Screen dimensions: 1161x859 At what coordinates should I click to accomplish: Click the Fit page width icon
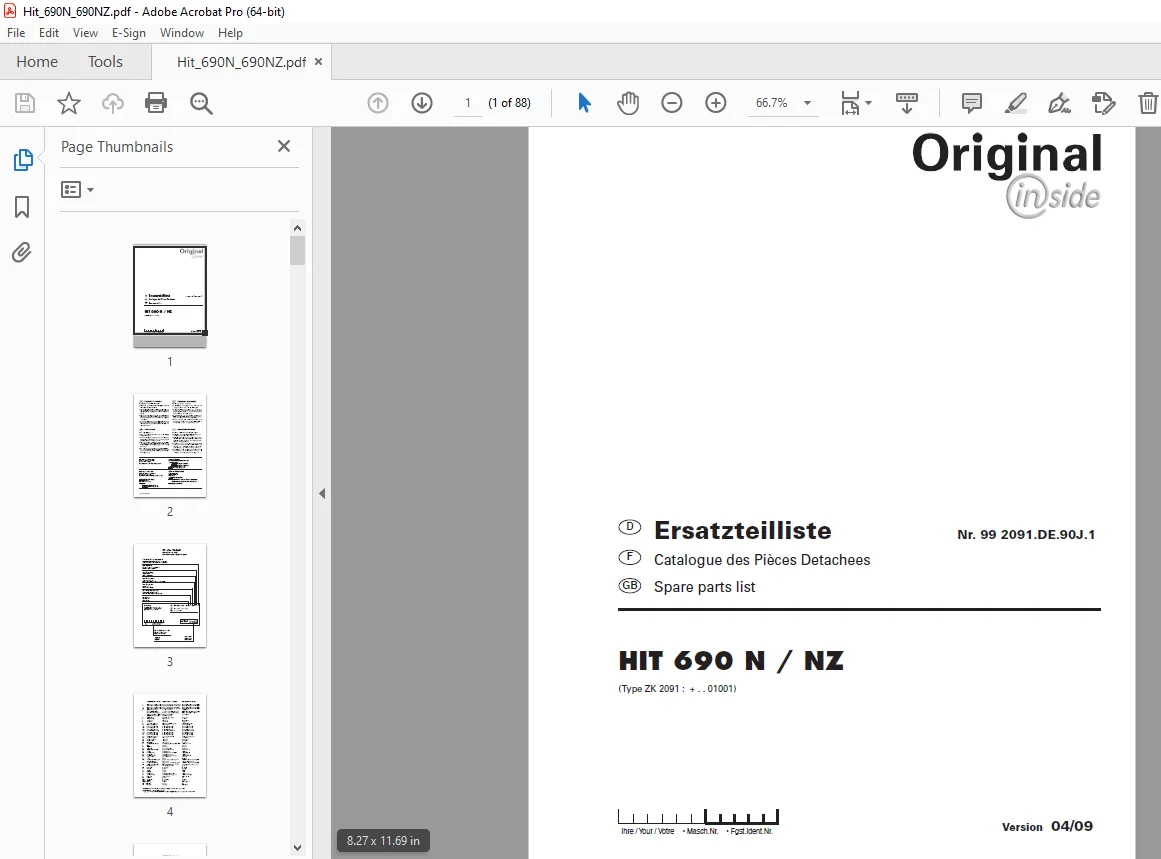click(x=850, y=103)
